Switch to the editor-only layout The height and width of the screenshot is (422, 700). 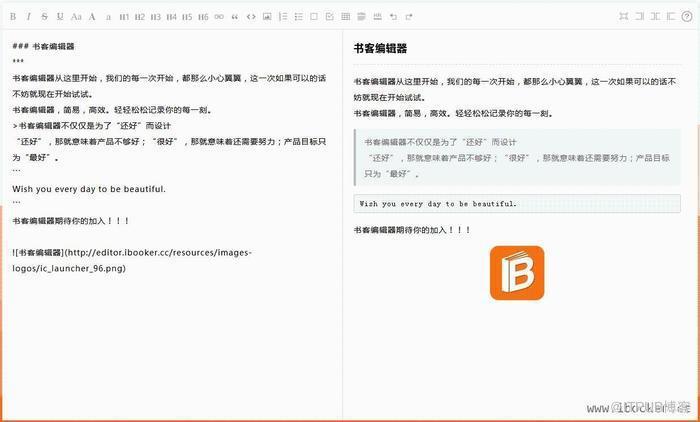coord(640,17)
